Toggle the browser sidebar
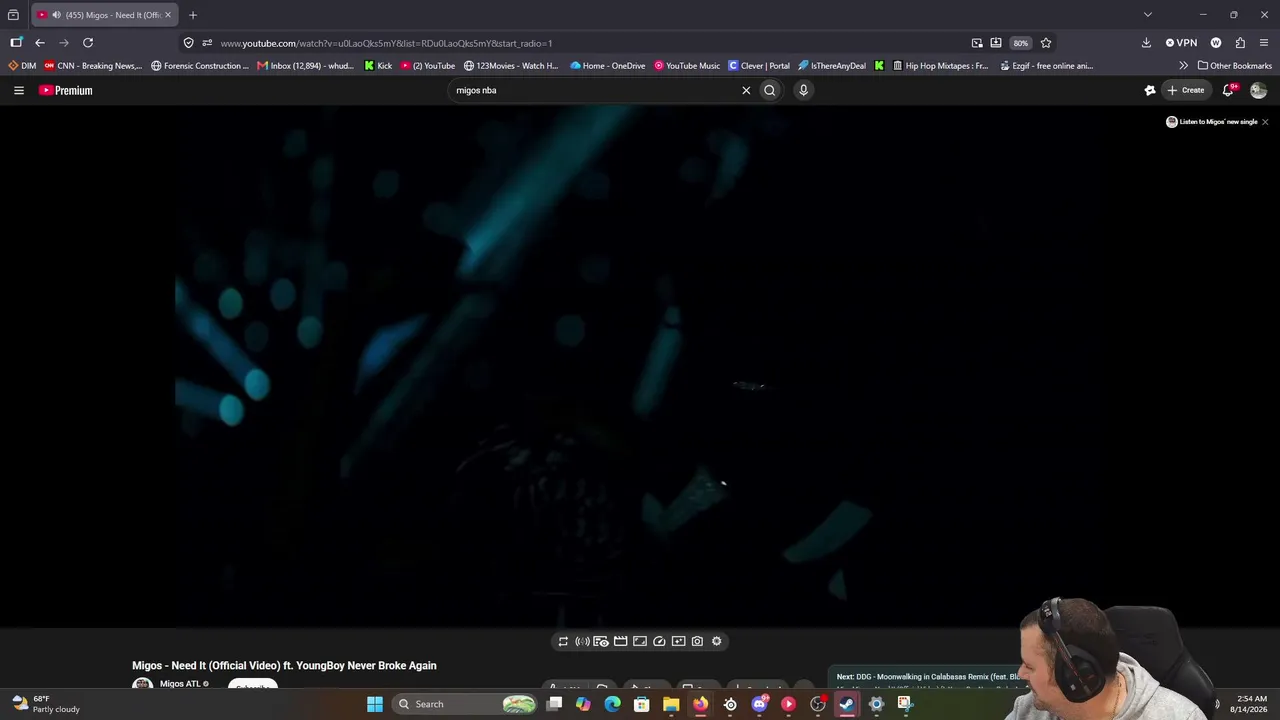The height and width of the screenshot is (720, 1280). pyautogui.click(x=16, y=43)
